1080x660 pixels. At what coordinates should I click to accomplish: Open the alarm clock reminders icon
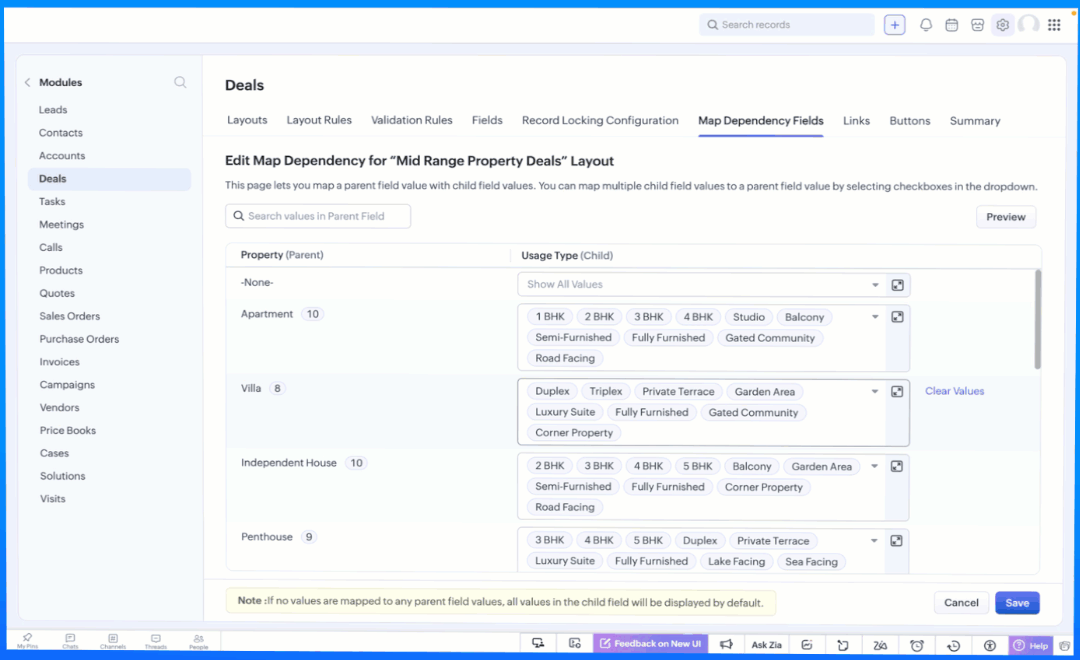point(916,645)
